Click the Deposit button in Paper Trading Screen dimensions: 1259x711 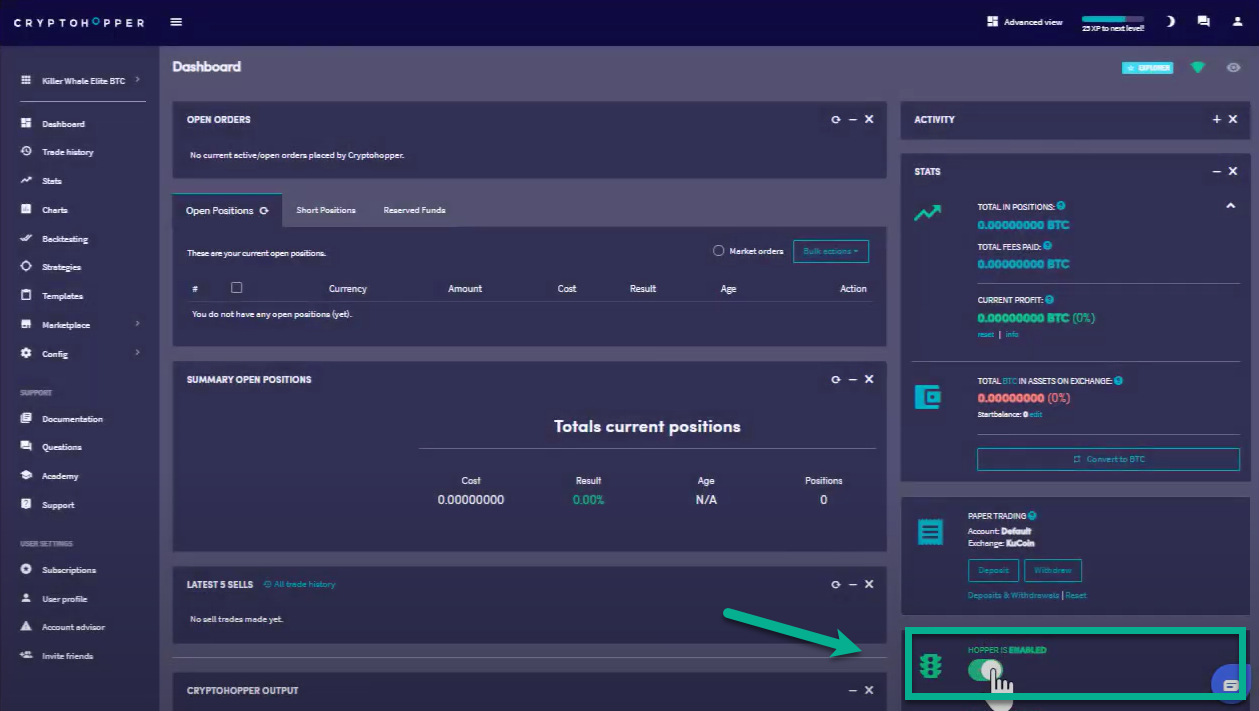993,570
